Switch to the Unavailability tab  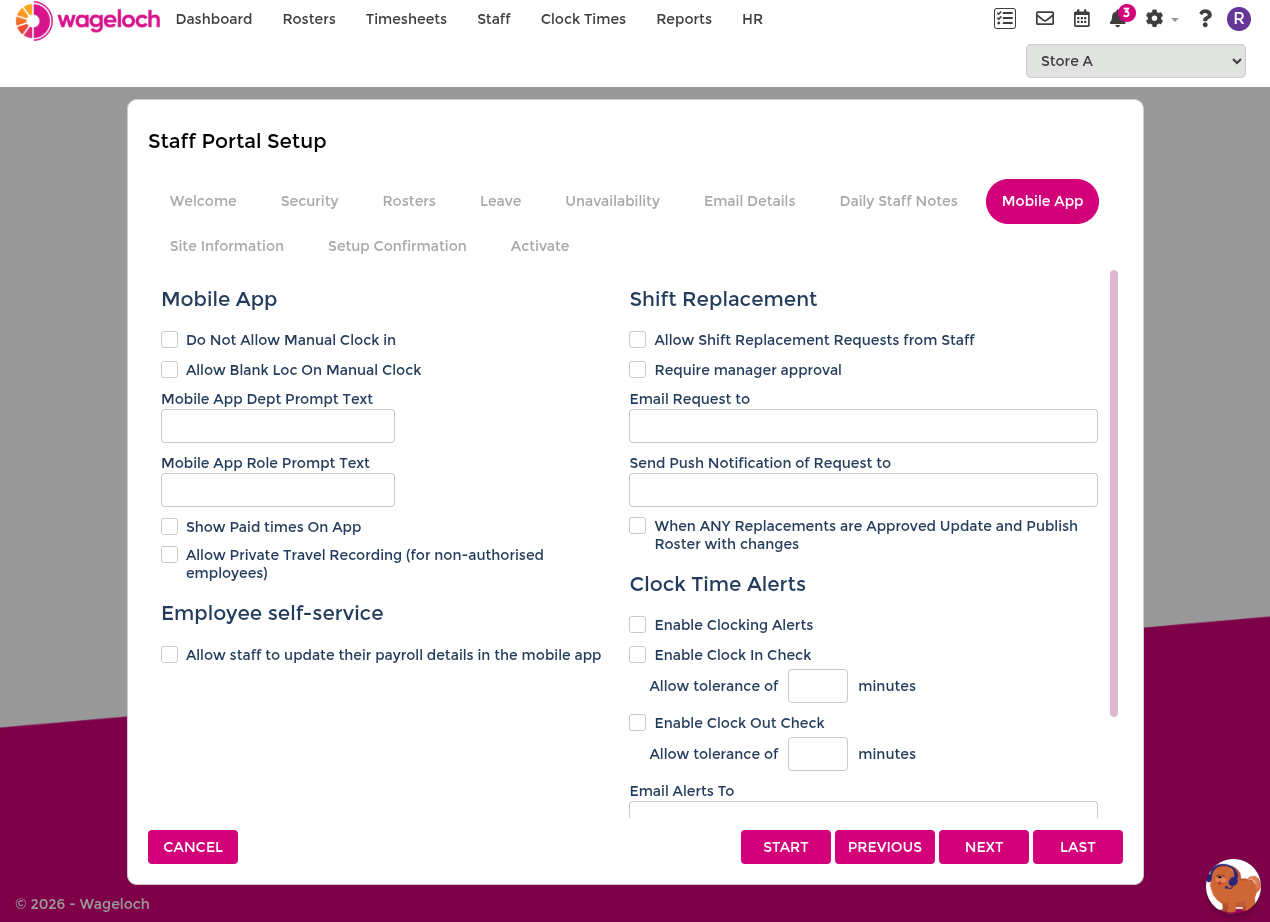point(613,201)
